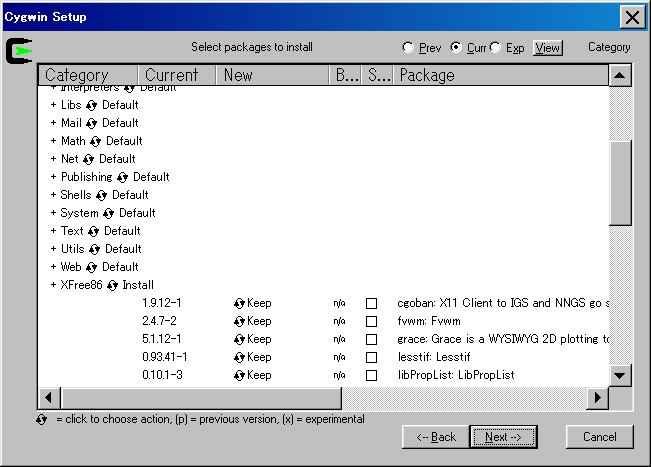Click version 0.93.41-1 of lesstif
The image size is (651, 467).
point(164,357)
